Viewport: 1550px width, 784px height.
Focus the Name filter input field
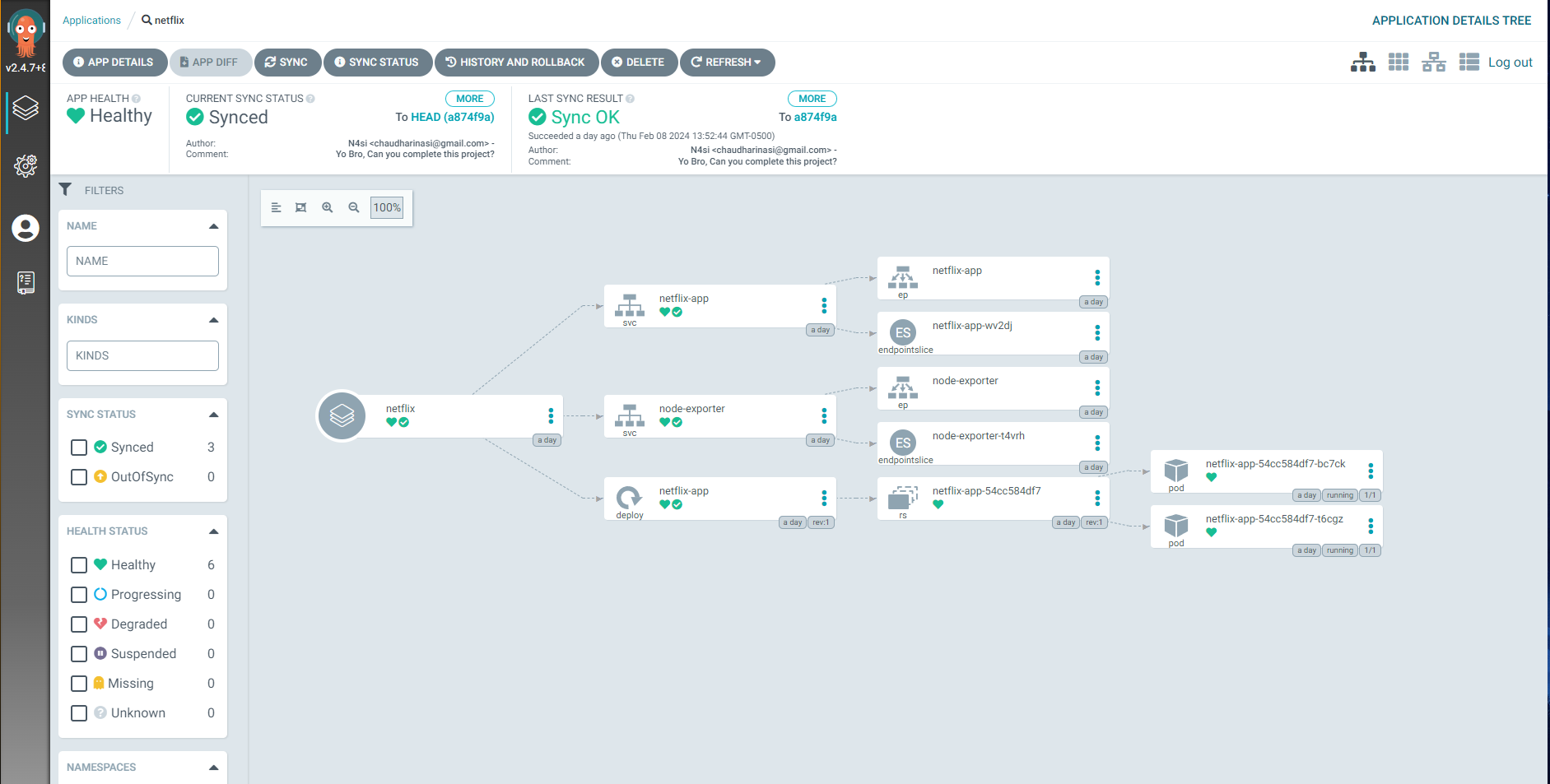142,262
